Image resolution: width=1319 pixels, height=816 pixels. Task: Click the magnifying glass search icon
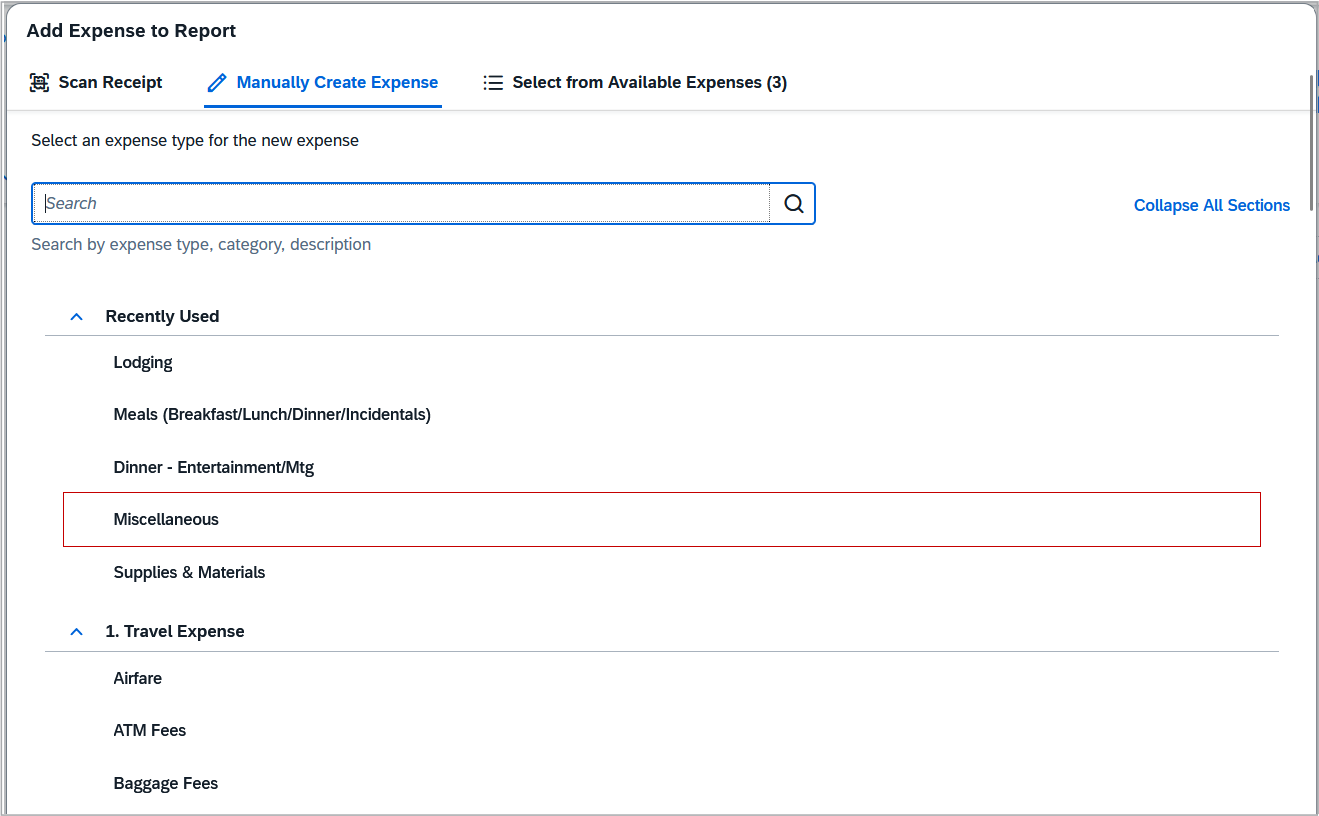[792, 203]
